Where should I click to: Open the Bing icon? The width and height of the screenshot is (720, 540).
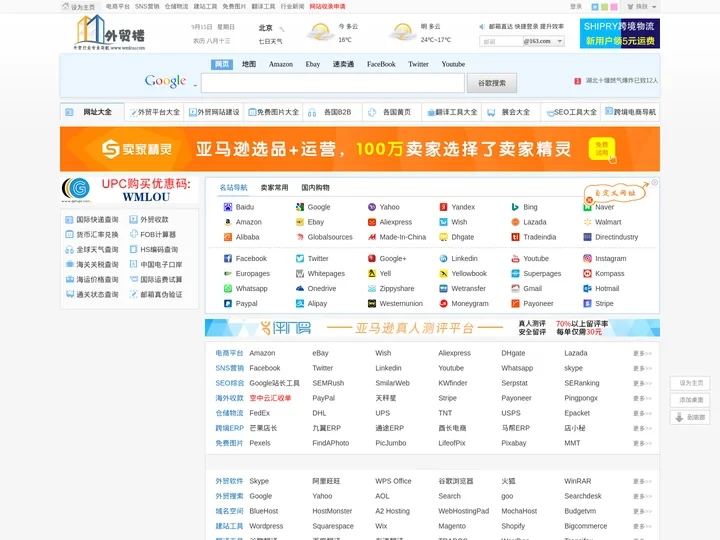tap(515, 207)
